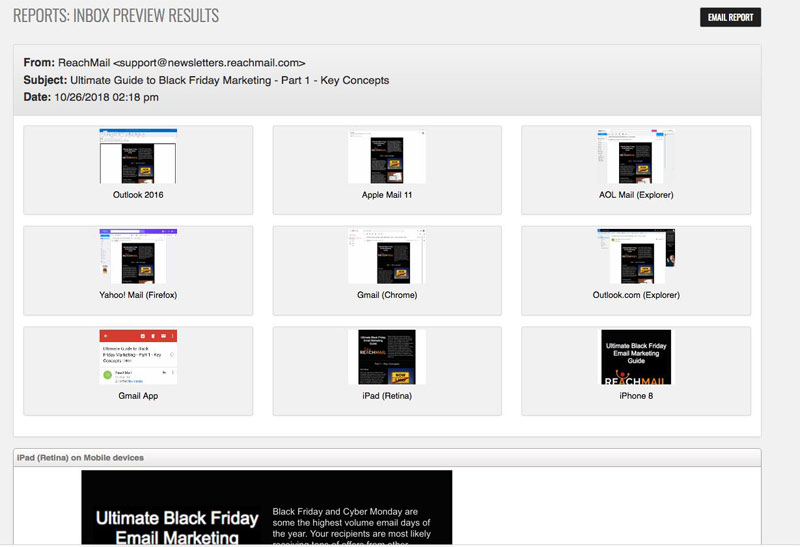Click the email Subject line text
The width and height of the screenshot is (800, 547).
tap(229, 80)
